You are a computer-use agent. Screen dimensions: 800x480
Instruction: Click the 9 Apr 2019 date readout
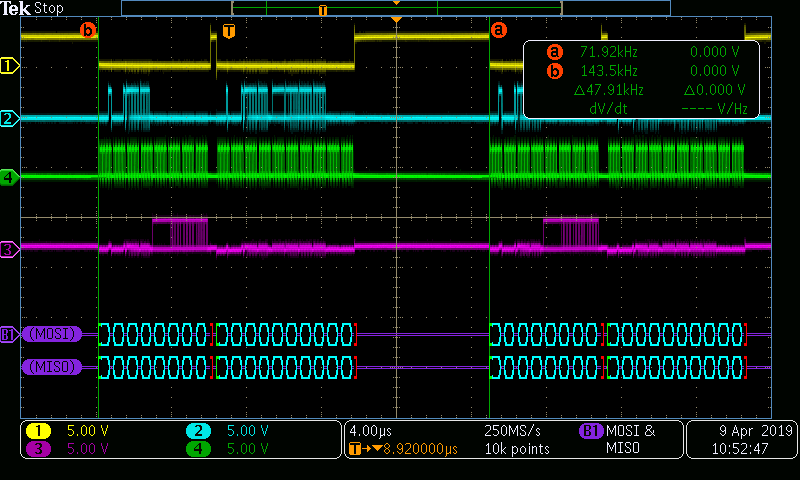(756, 431)
